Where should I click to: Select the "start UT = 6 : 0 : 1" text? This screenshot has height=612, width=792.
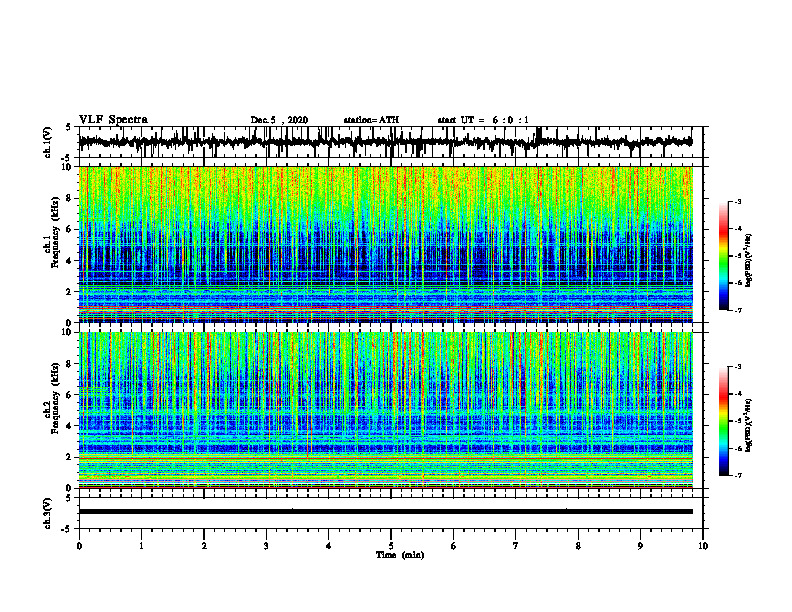tap(483, 120)
